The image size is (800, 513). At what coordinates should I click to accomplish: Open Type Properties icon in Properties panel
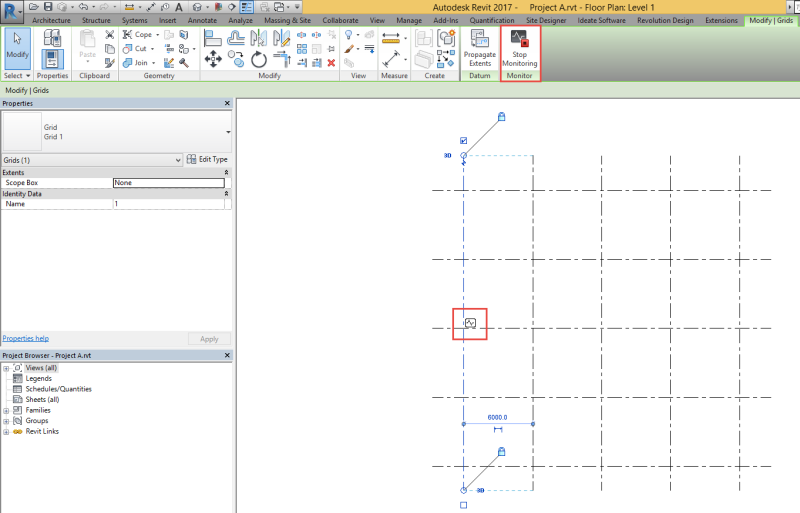(52, 38)
